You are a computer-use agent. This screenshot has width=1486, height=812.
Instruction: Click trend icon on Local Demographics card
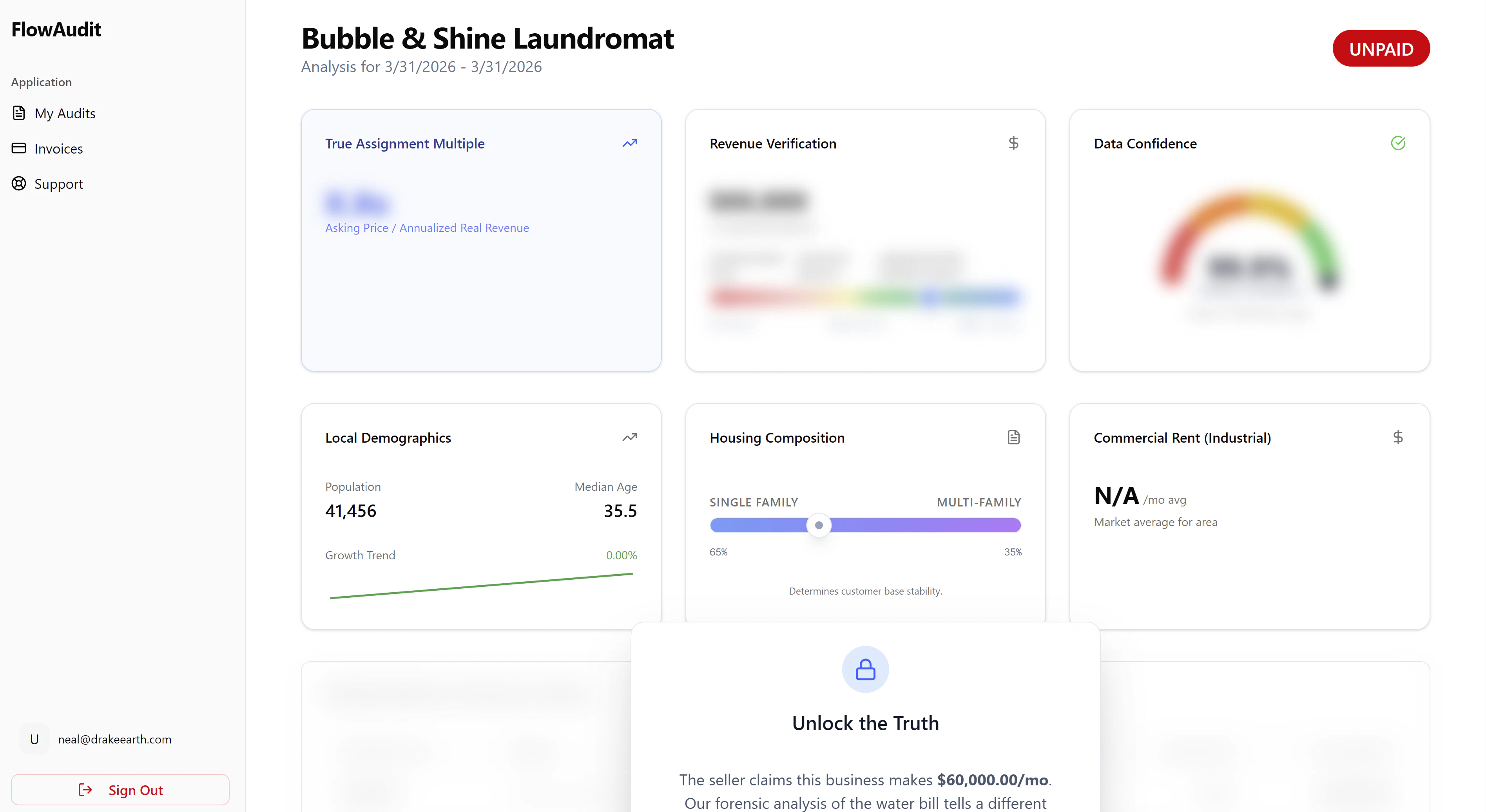pos(629,437)
